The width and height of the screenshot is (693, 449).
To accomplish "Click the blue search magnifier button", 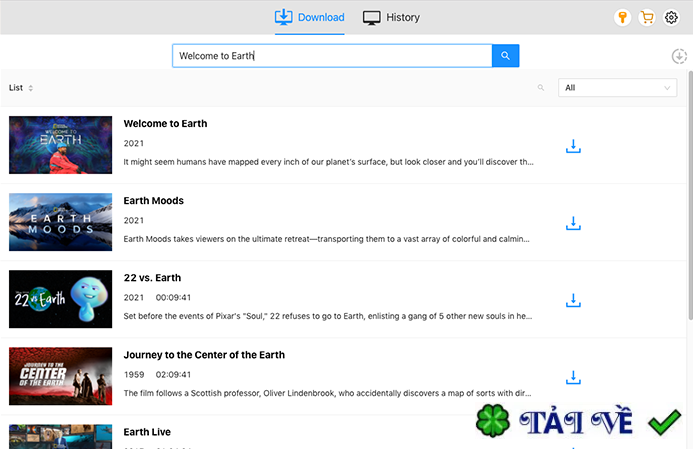I will pos(505,56).
